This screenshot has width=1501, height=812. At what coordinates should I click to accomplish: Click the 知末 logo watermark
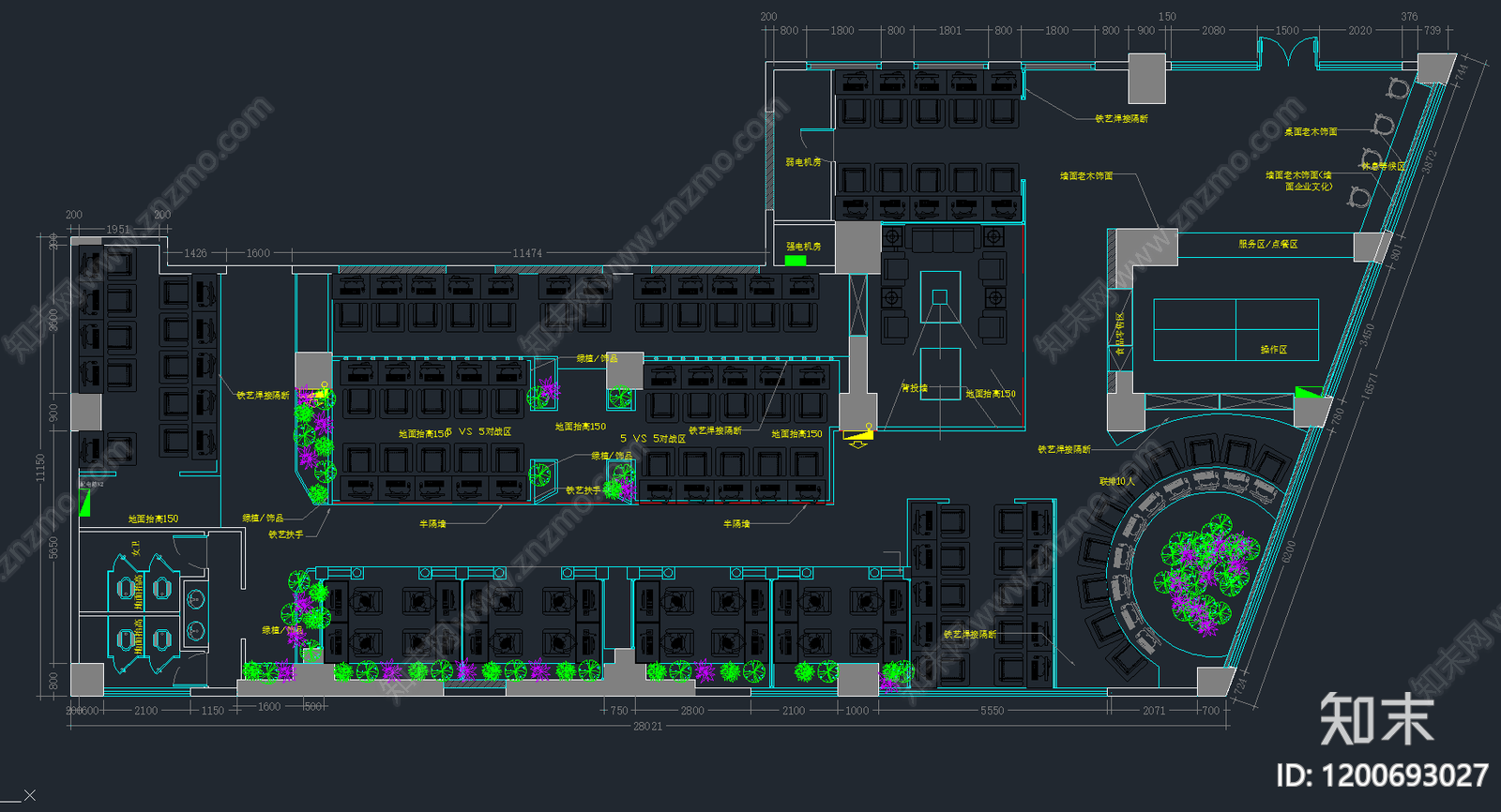[x=1376, y=719]
